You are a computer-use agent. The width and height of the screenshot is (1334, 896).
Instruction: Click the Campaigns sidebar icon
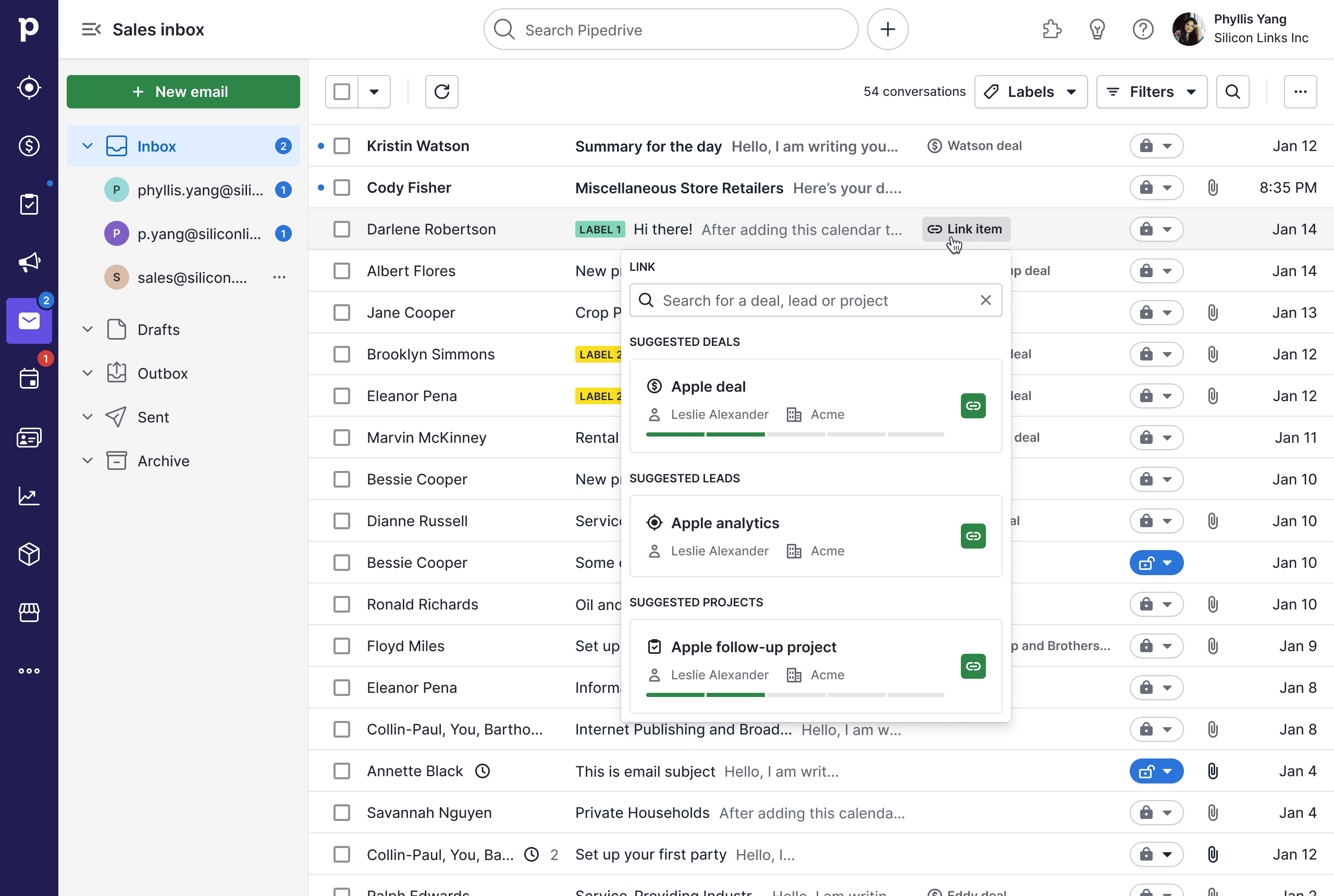click(29, 263)
